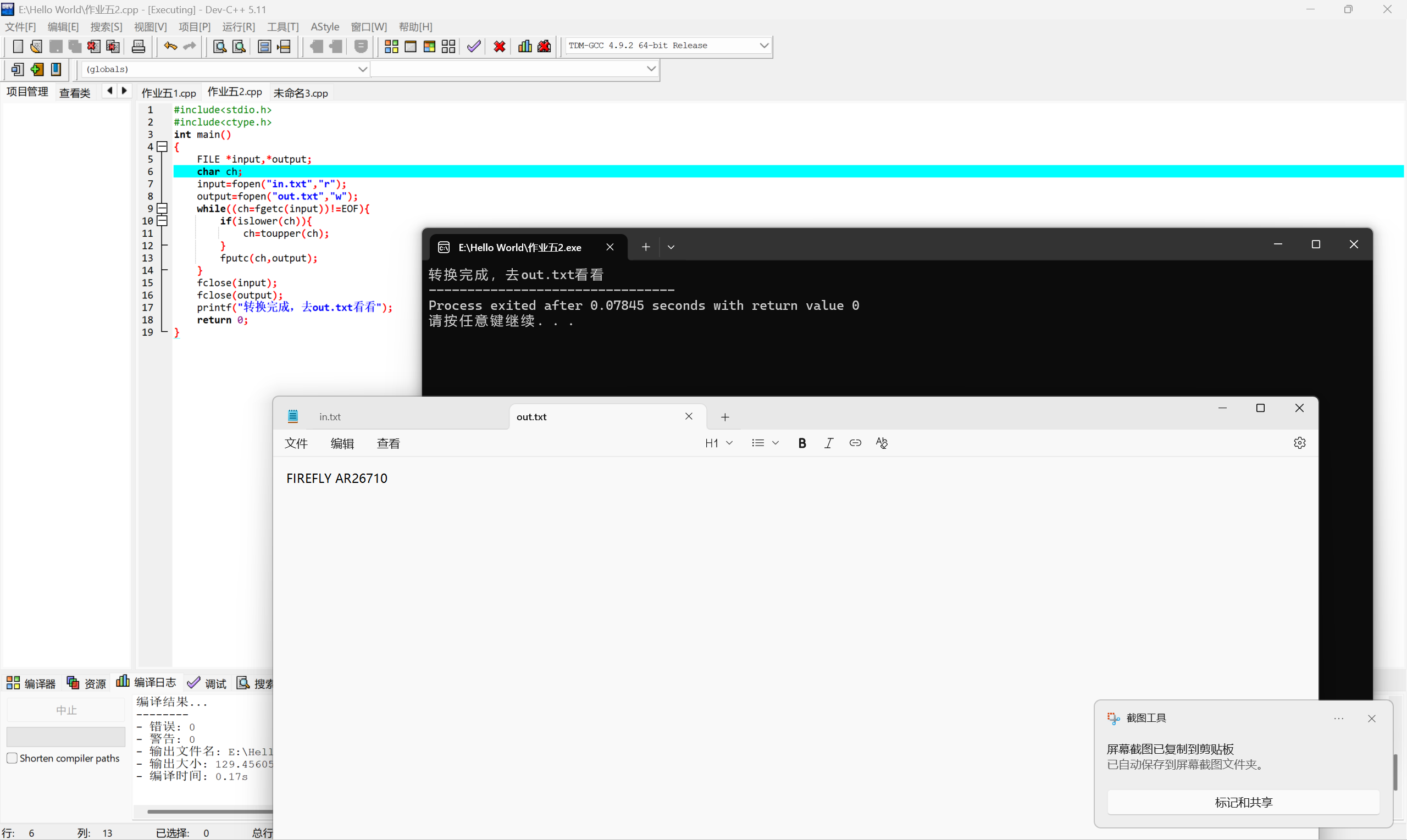The width and height of the screenshot is (1407, 840).
Task: Clear formatting in the out.txt editor
Action: click(x=882, y=443)
